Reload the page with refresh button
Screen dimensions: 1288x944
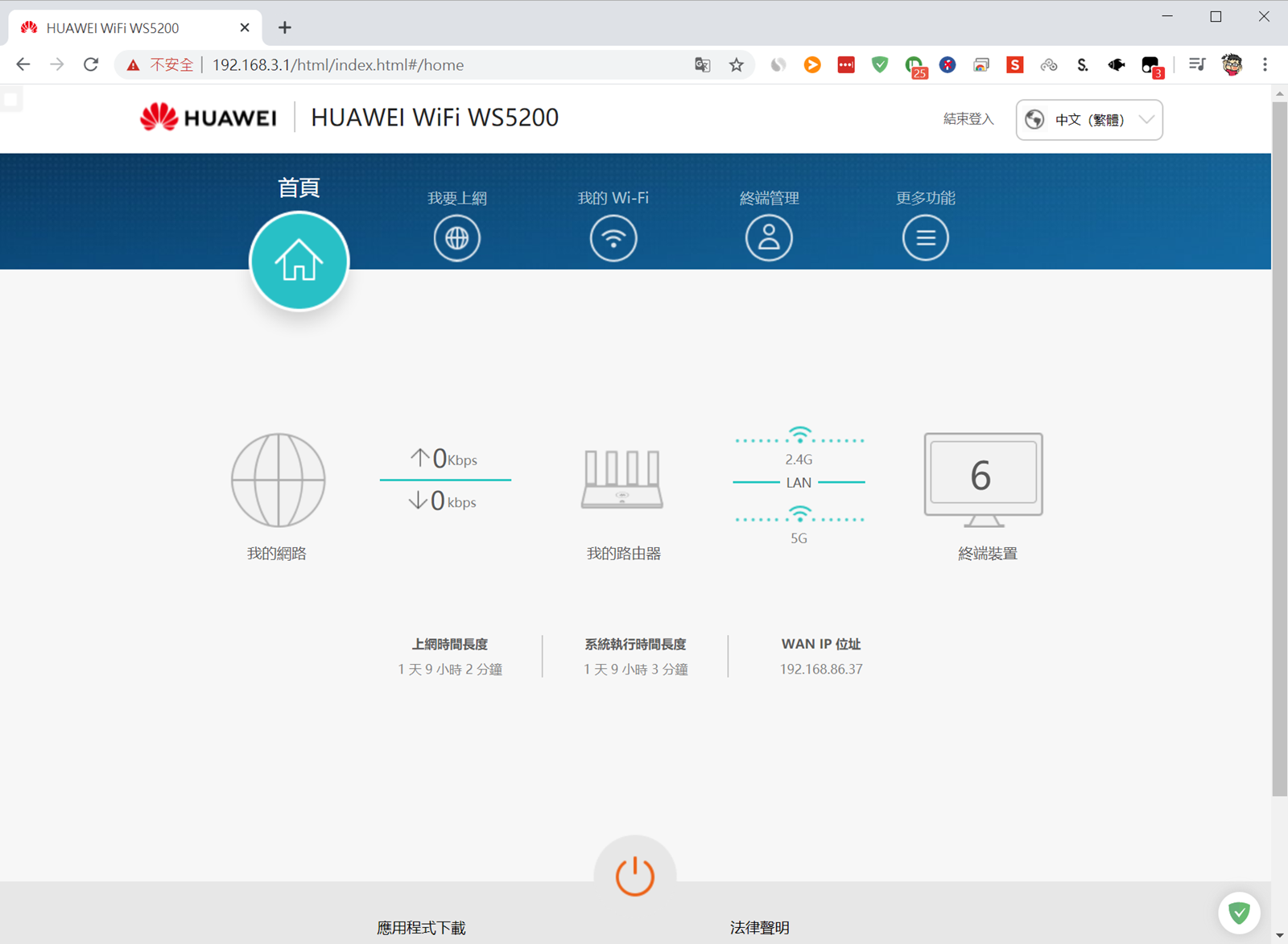[x=91, y=65]
